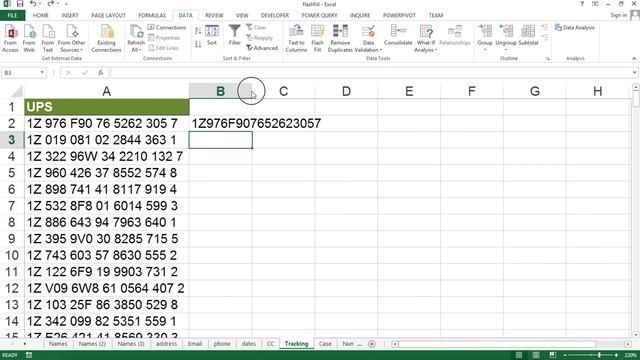The image size is (640, 360).
Task: Switch to Page Layout view
Action: (536, 355)
